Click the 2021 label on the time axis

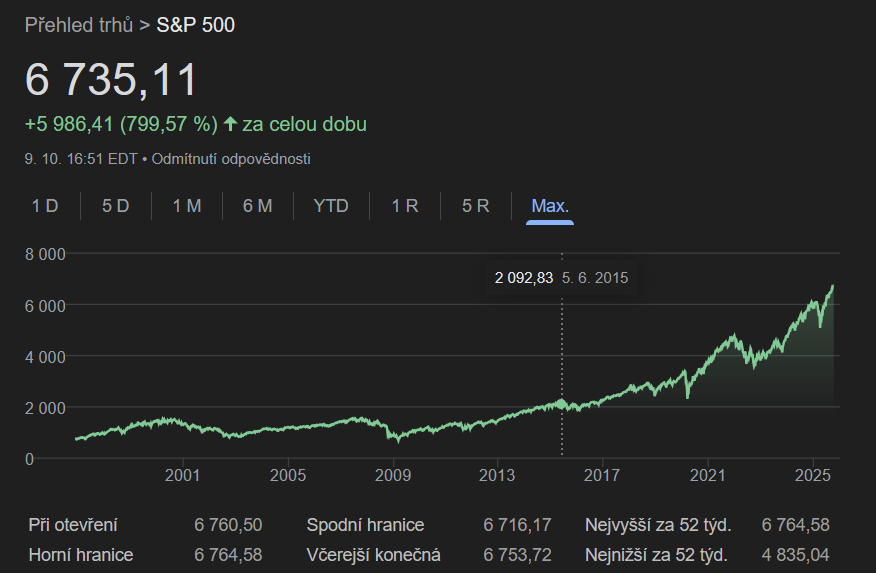tap(707, 474)
